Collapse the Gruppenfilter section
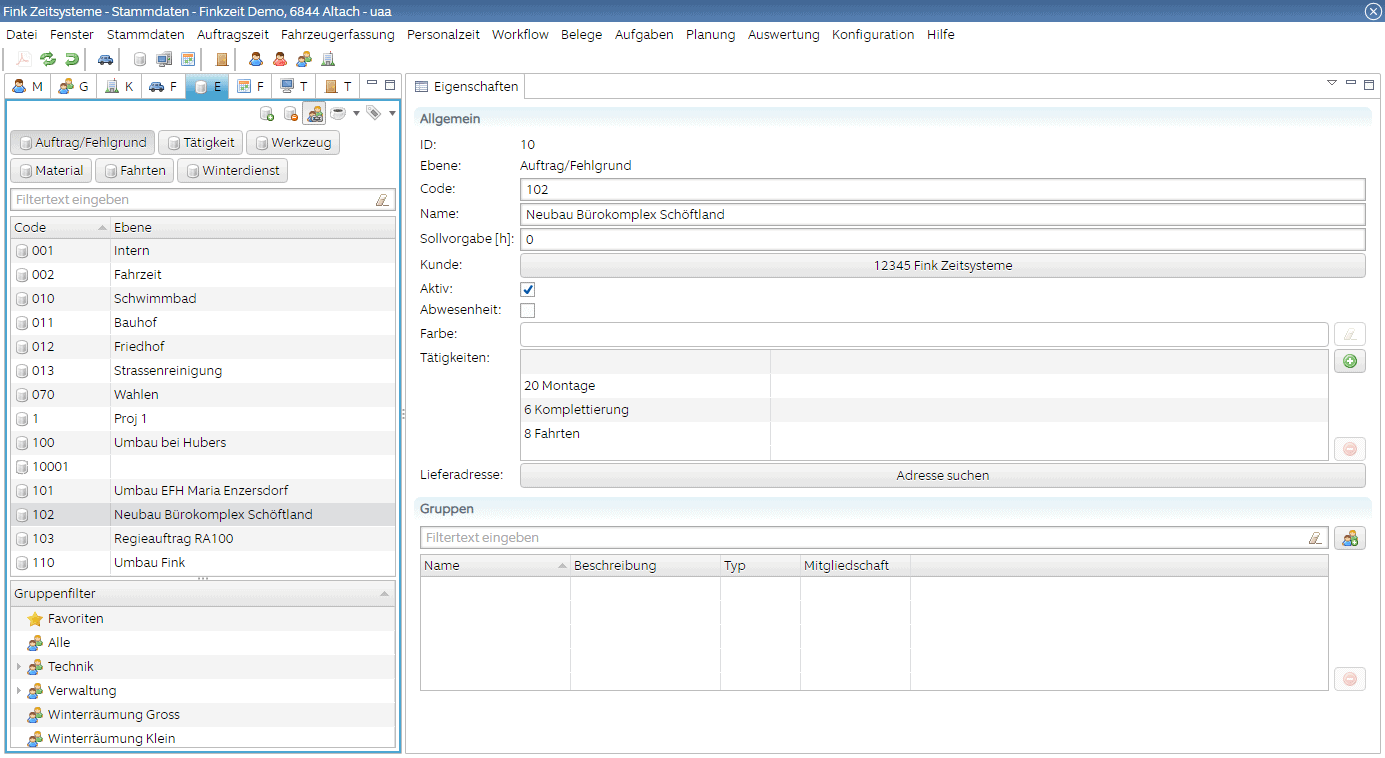The height and width of the screenshot is (758, 1385). [x=385, y=594]
